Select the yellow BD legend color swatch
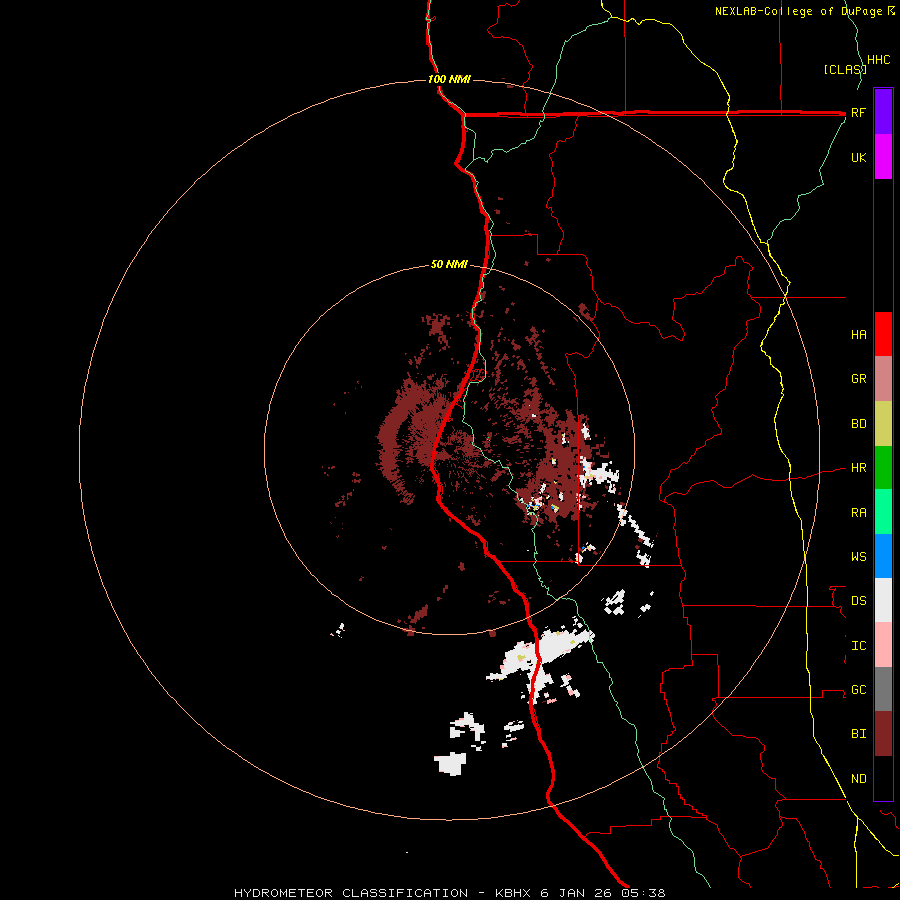 (x=883, y=424)
